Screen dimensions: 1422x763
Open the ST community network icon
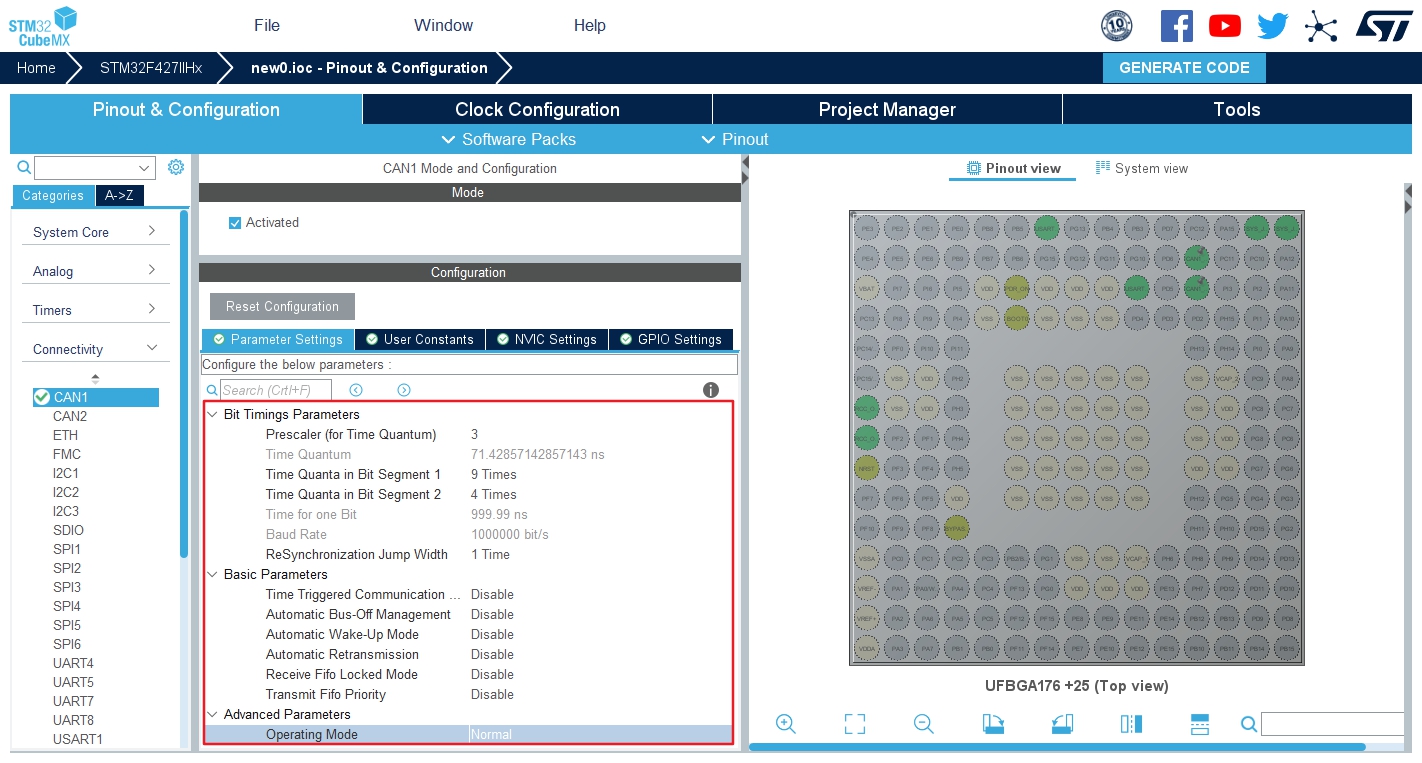click(x=1321, y=26)
